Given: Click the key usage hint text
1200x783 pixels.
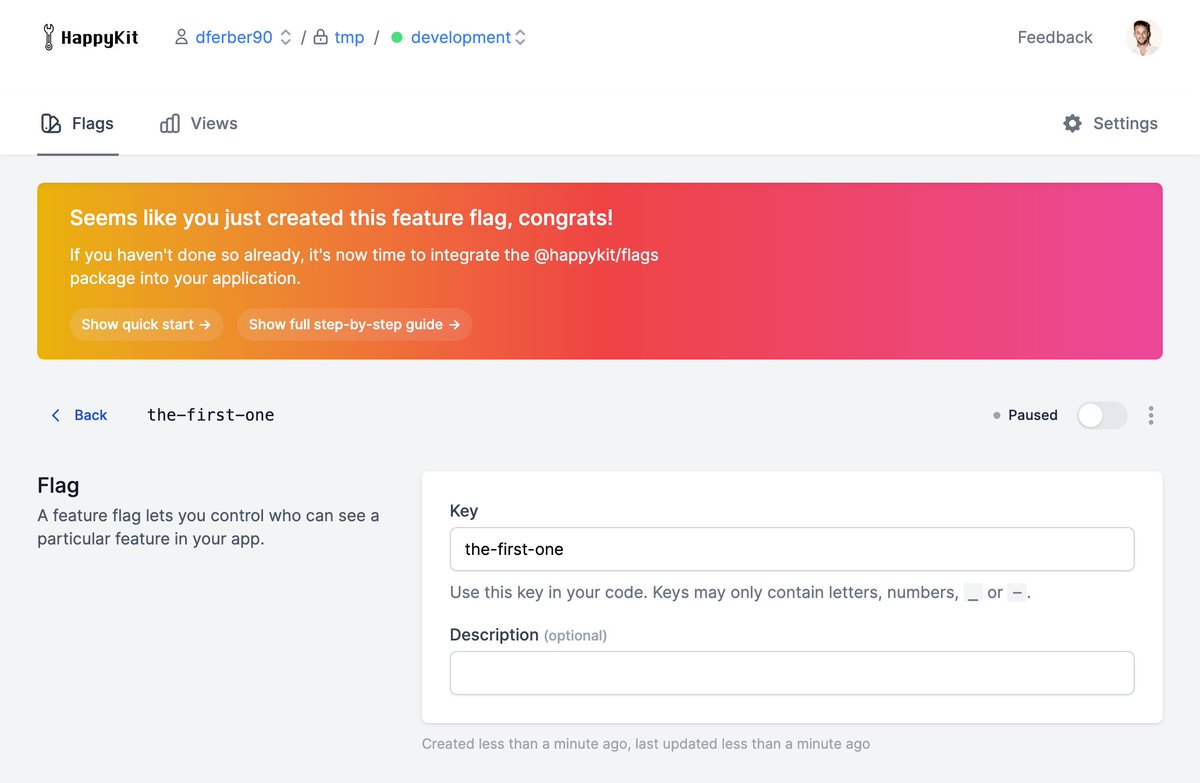Looking at the screenshot, I should pos(740,593).
